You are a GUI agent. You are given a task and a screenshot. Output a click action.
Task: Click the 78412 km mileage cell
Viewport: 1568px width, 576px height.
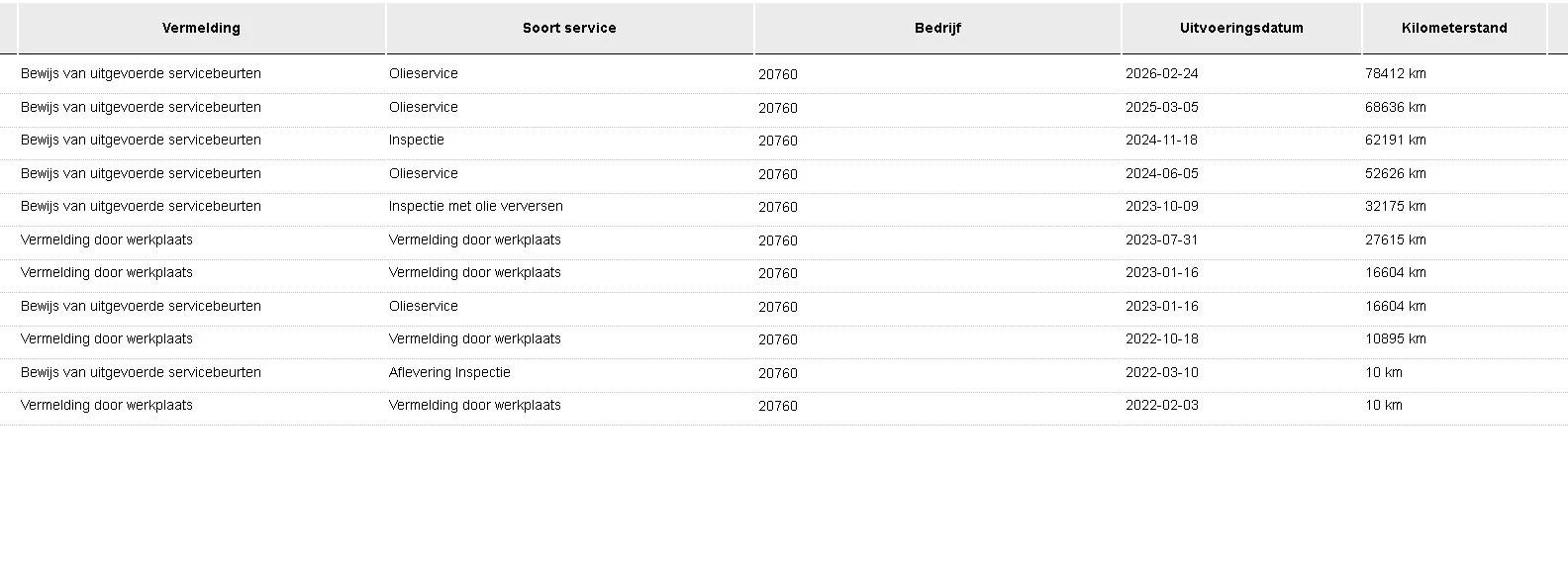pos(1396,73)
